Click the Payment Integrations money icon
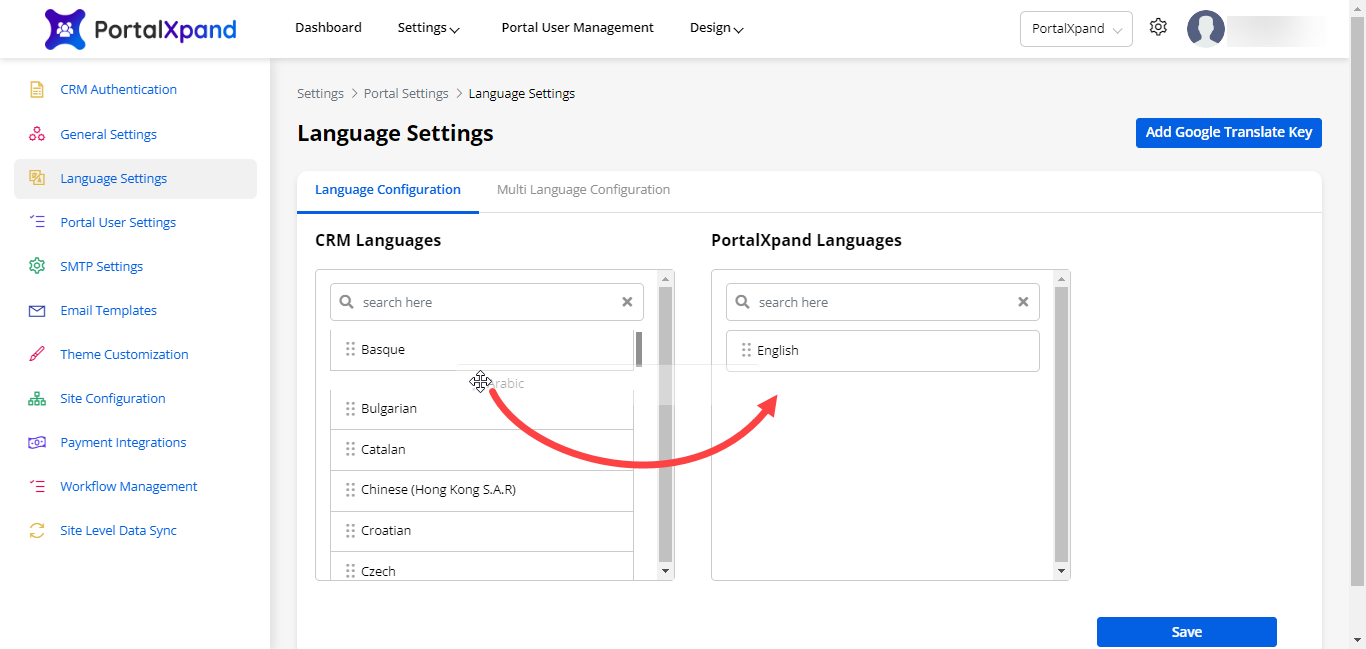 pos(37,443)
